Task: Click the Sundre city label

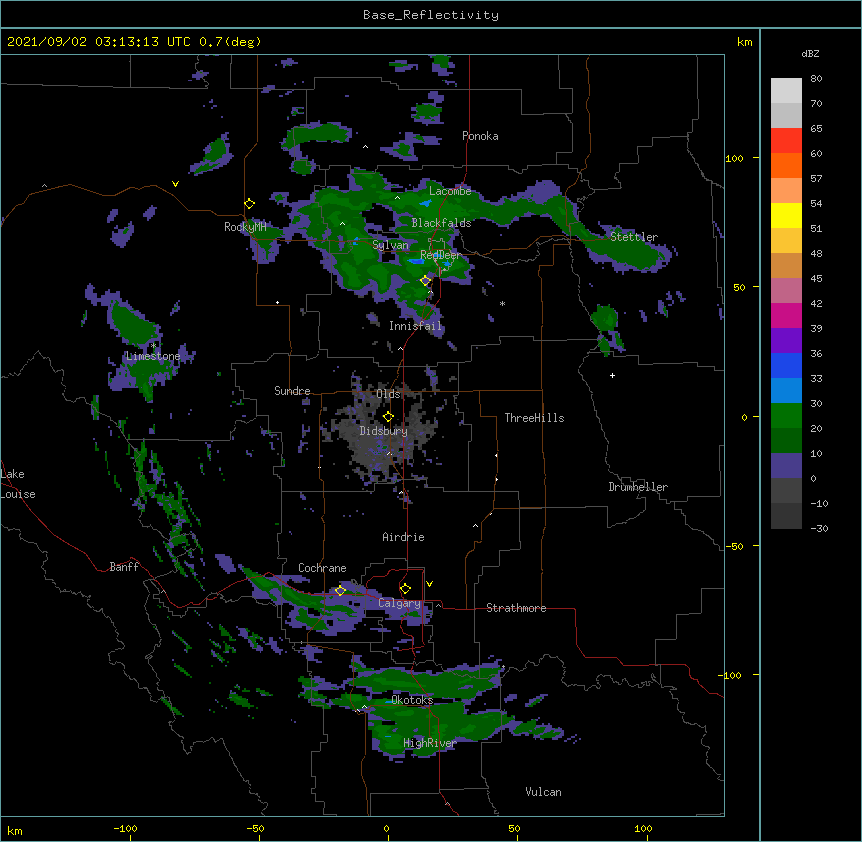Action: coord(292,391)
